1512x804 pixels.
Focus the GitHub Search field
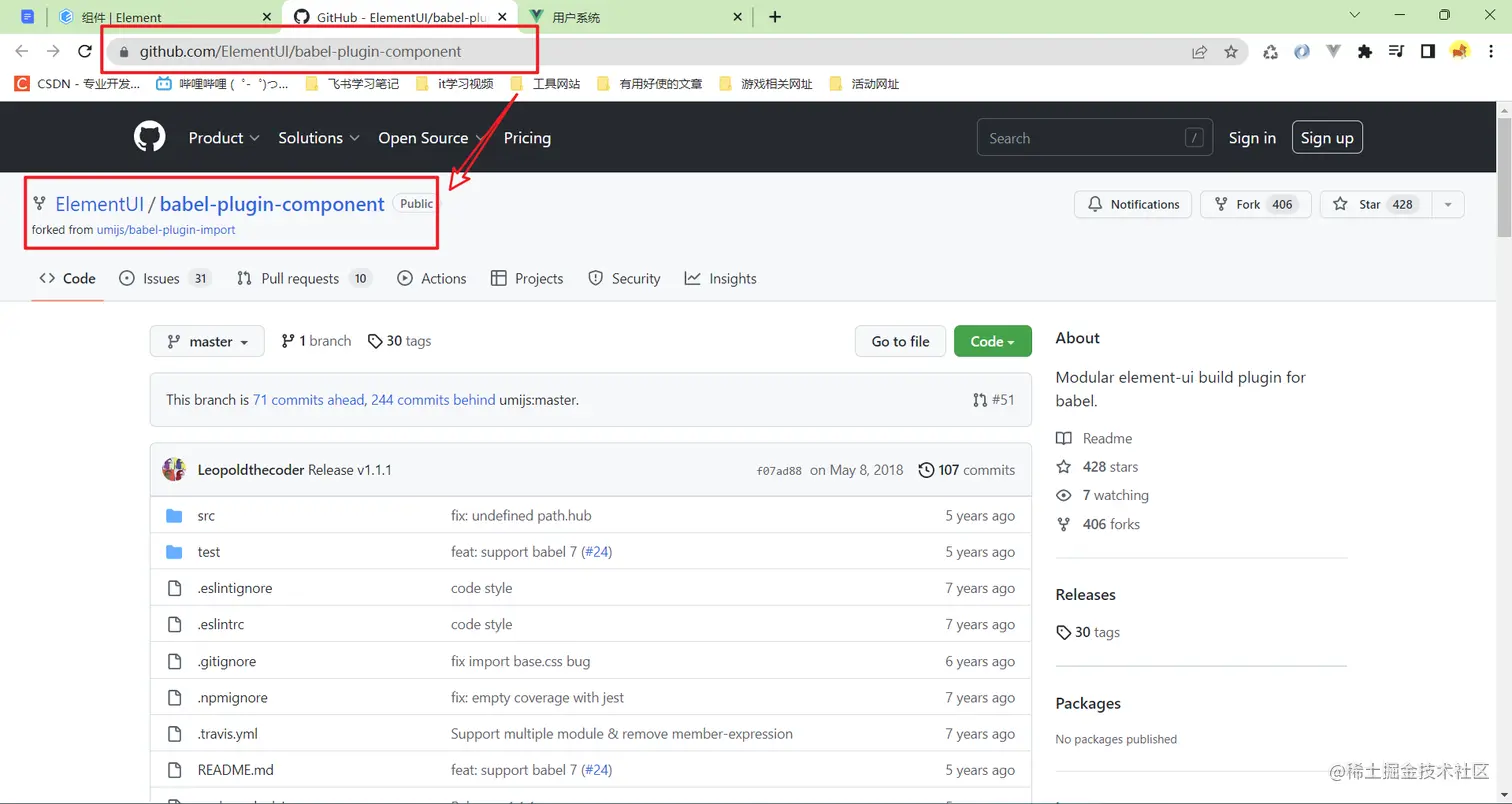click(x=1094, y=138)
